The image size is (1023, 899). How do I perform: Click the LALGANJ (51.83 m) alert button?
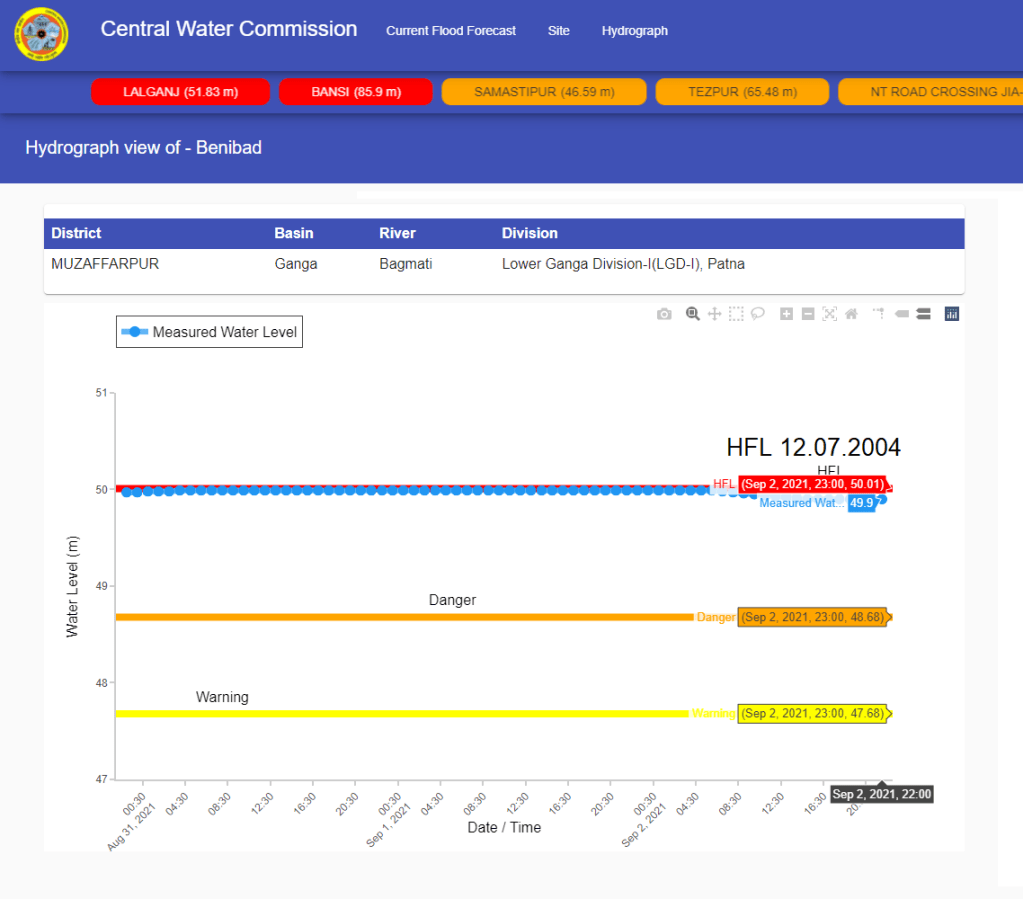click(181, 92)
